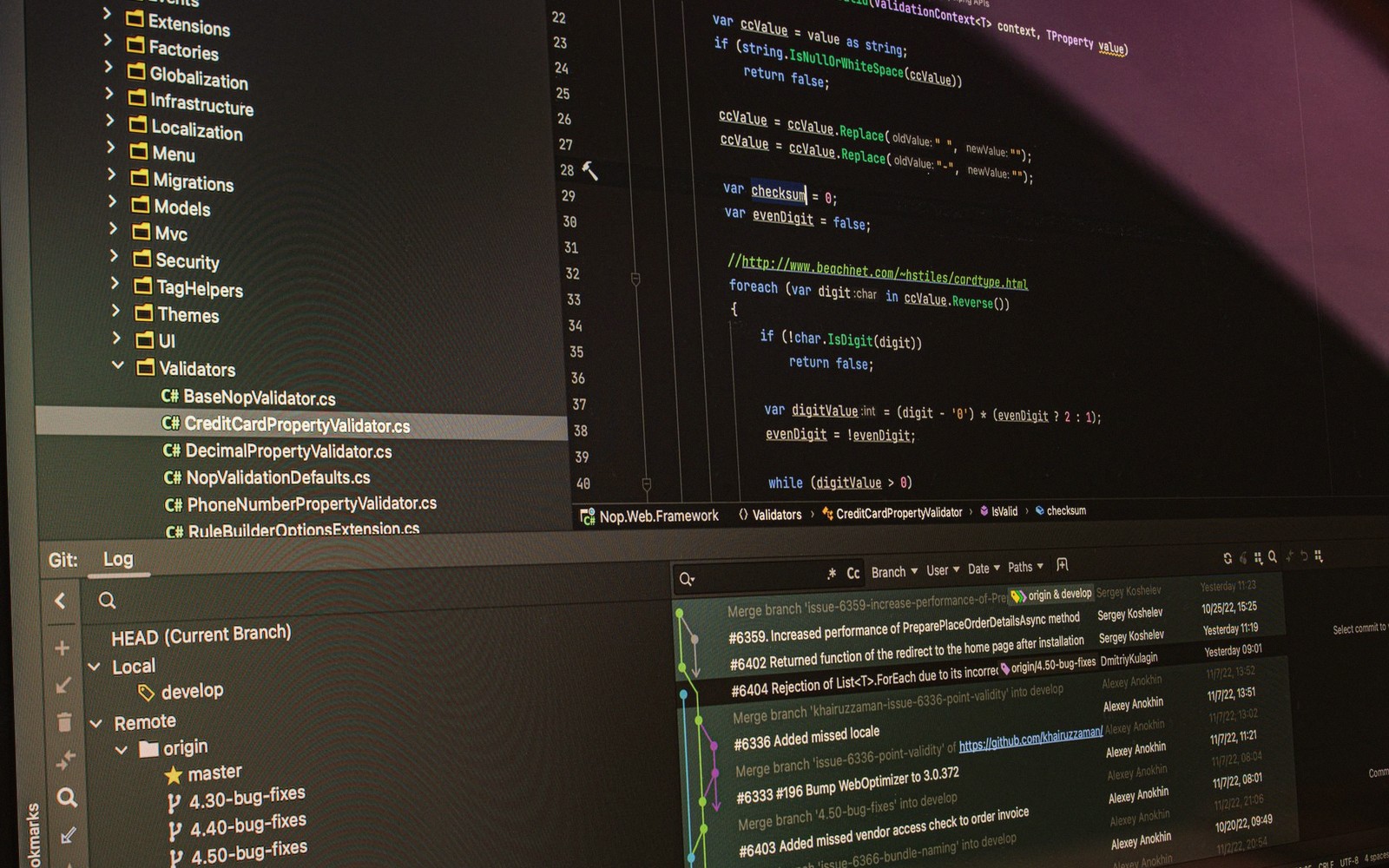Click the C# icon of BaseNopValidator.cs

point(170,397)
